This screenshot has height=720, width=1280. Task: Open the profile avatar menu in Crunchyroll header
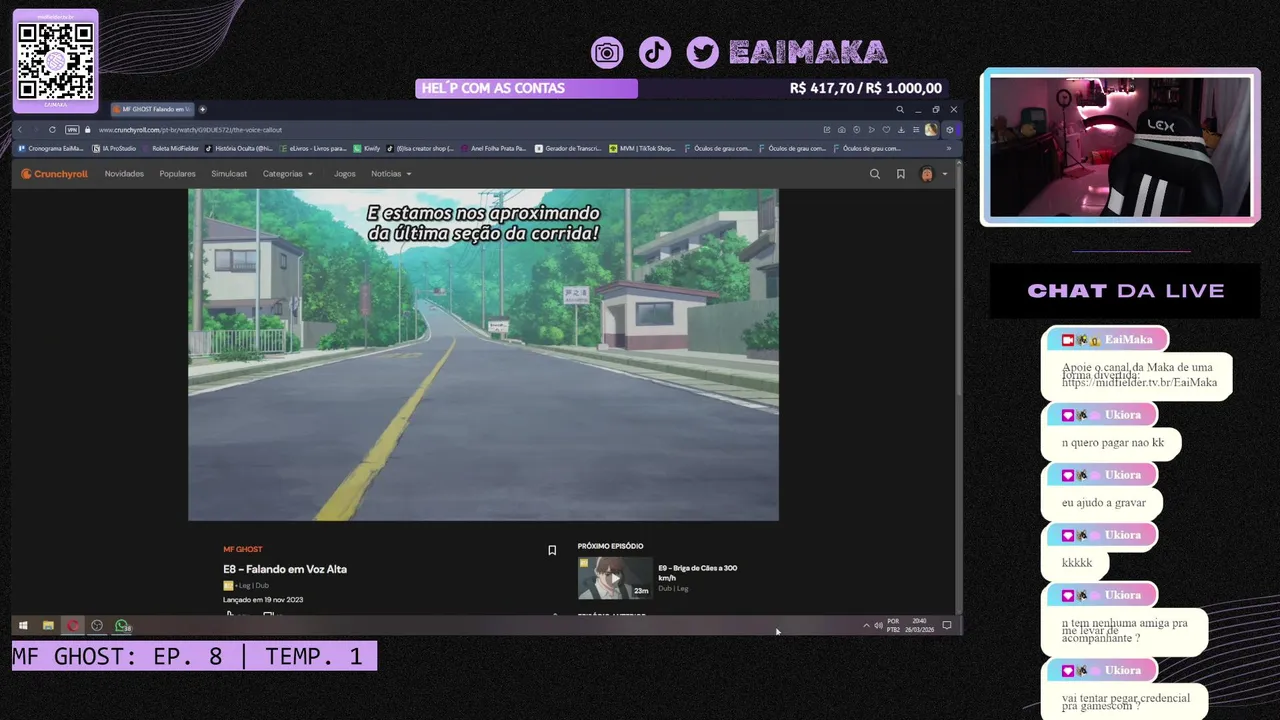tap(933, 174)
